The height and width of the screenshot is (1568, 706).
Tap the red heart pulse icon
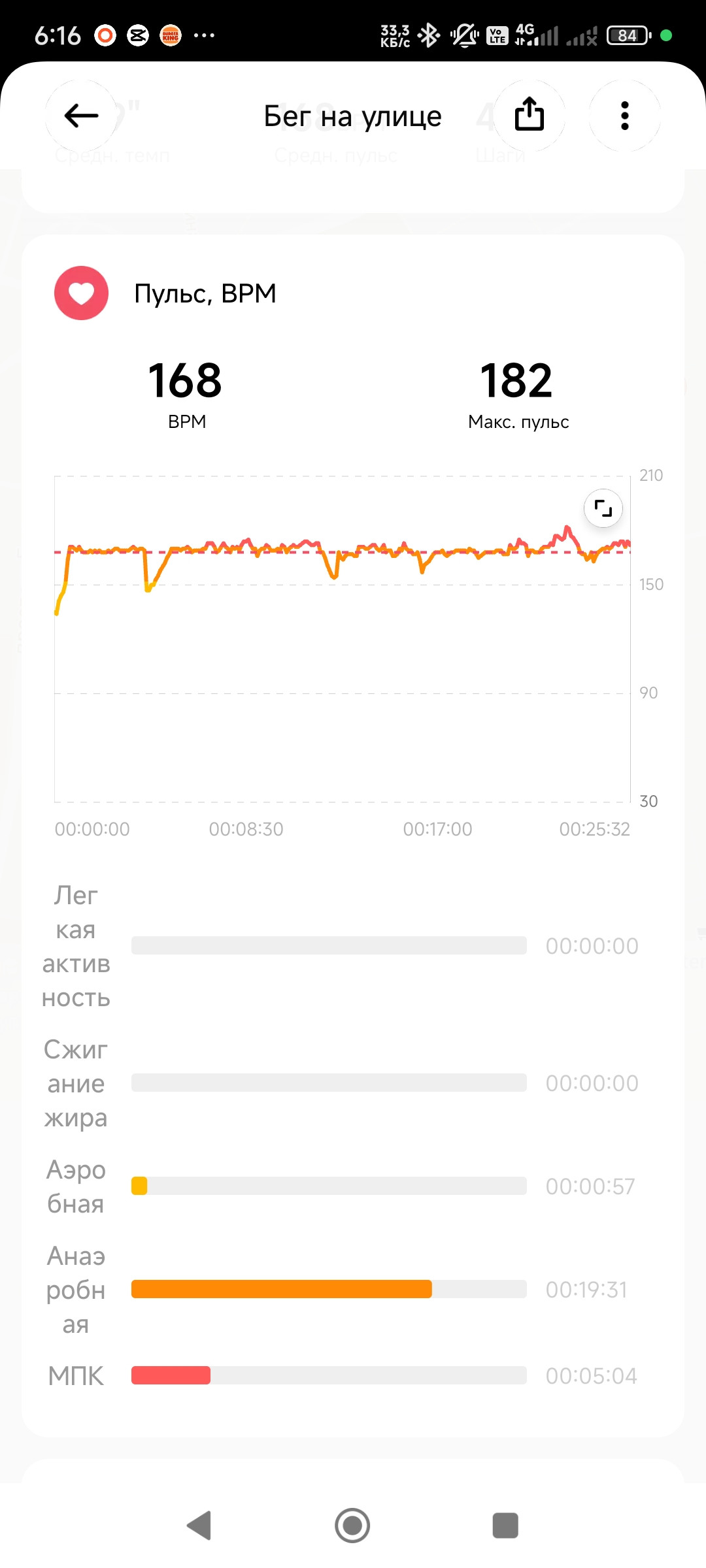82,293
